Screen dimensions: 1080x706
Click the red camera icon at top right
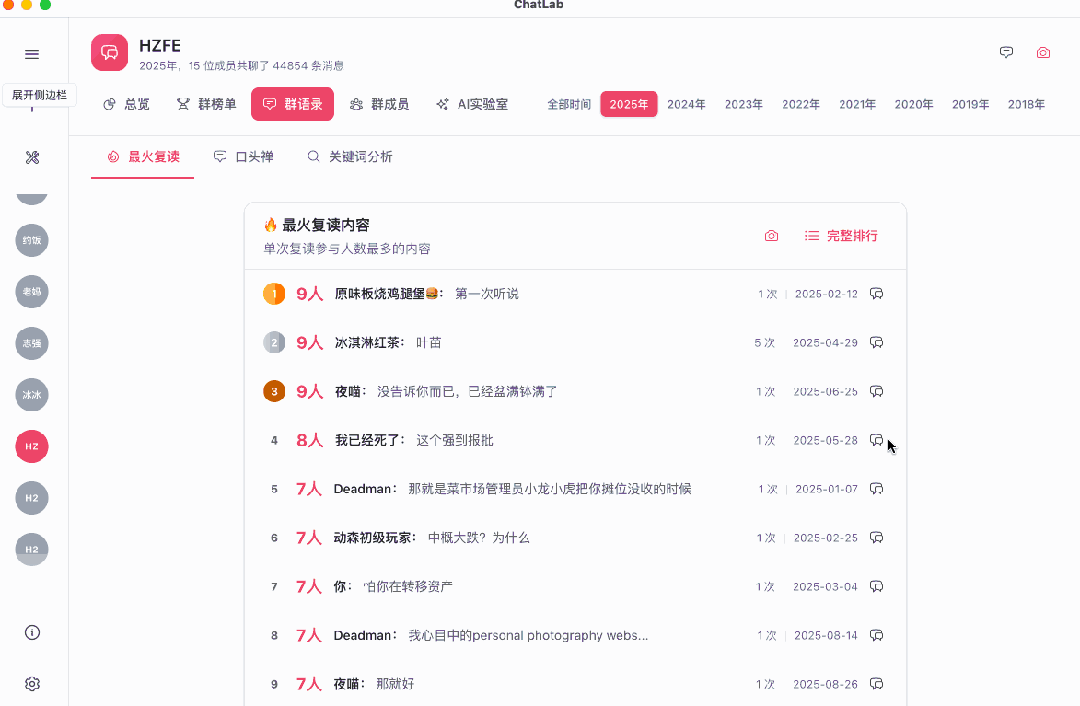point(1043,52)
